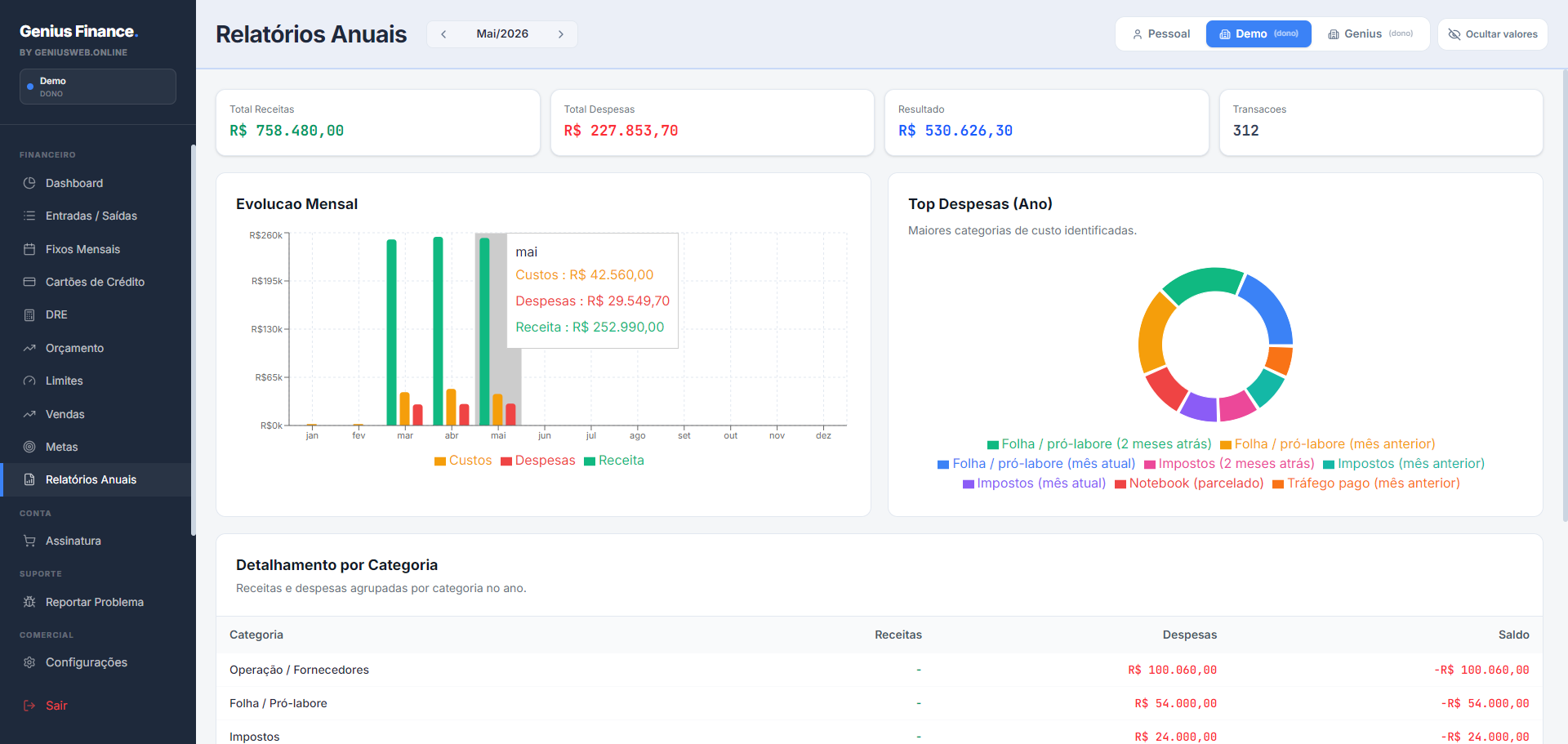The width and height of the screenshot is (1568, 744).
Task: Open the Demo DONO account selector
Action: tap(98, 87)
